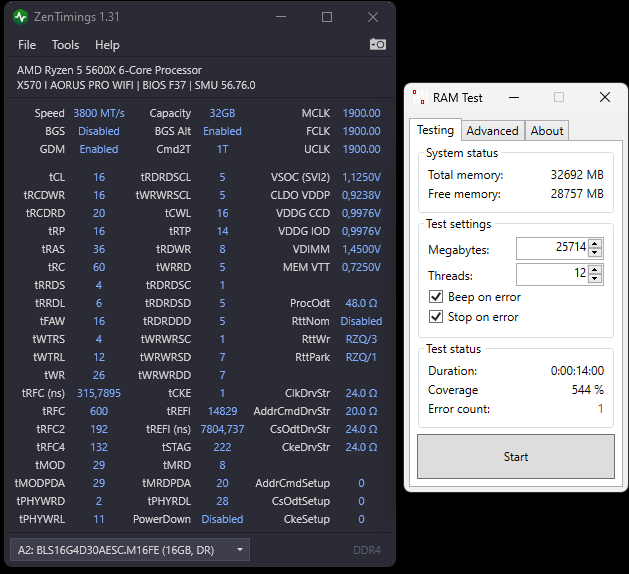
Task: Open the Tools menu in ZenTimings
Action: coord(65,45)
